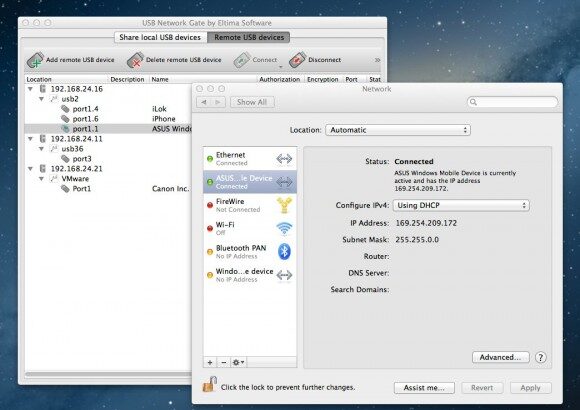Open the Connect button dropdown arrow
The image size is (580, 410).
click(280, 67)
